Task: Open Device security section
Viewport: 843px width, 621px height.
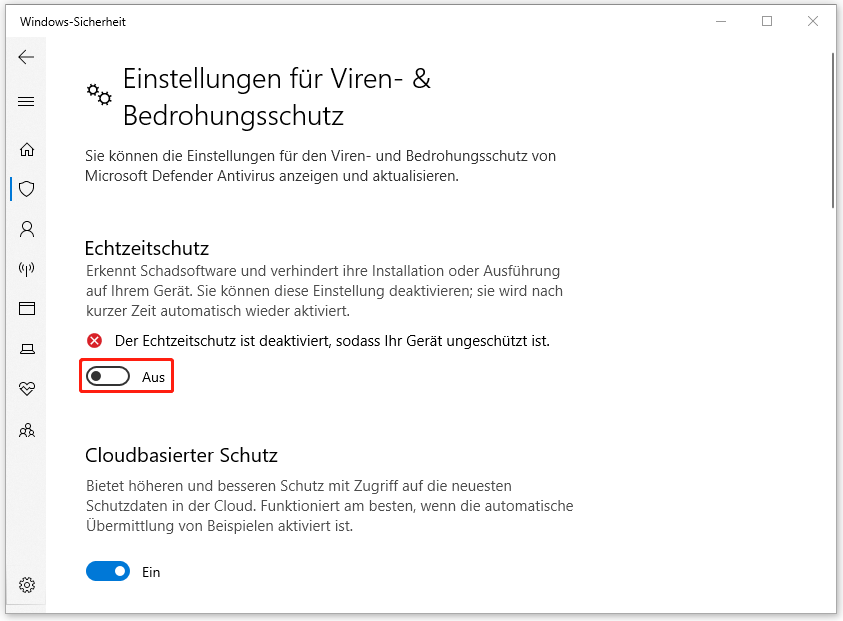Action: 27,348
